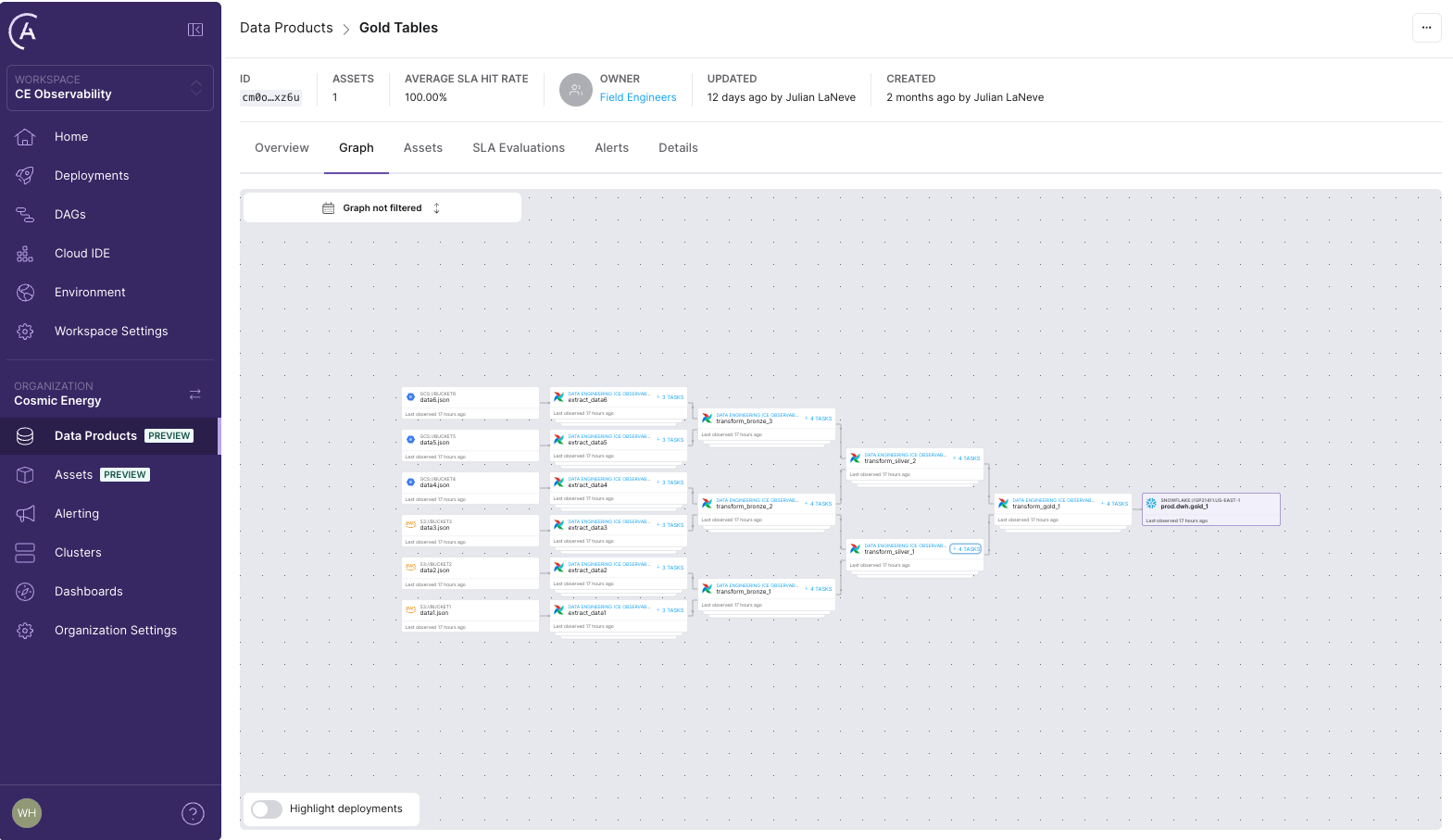Click the Astronomer logo
Viewport: 1453px width, 840px height.
click(x=24, y=31)
